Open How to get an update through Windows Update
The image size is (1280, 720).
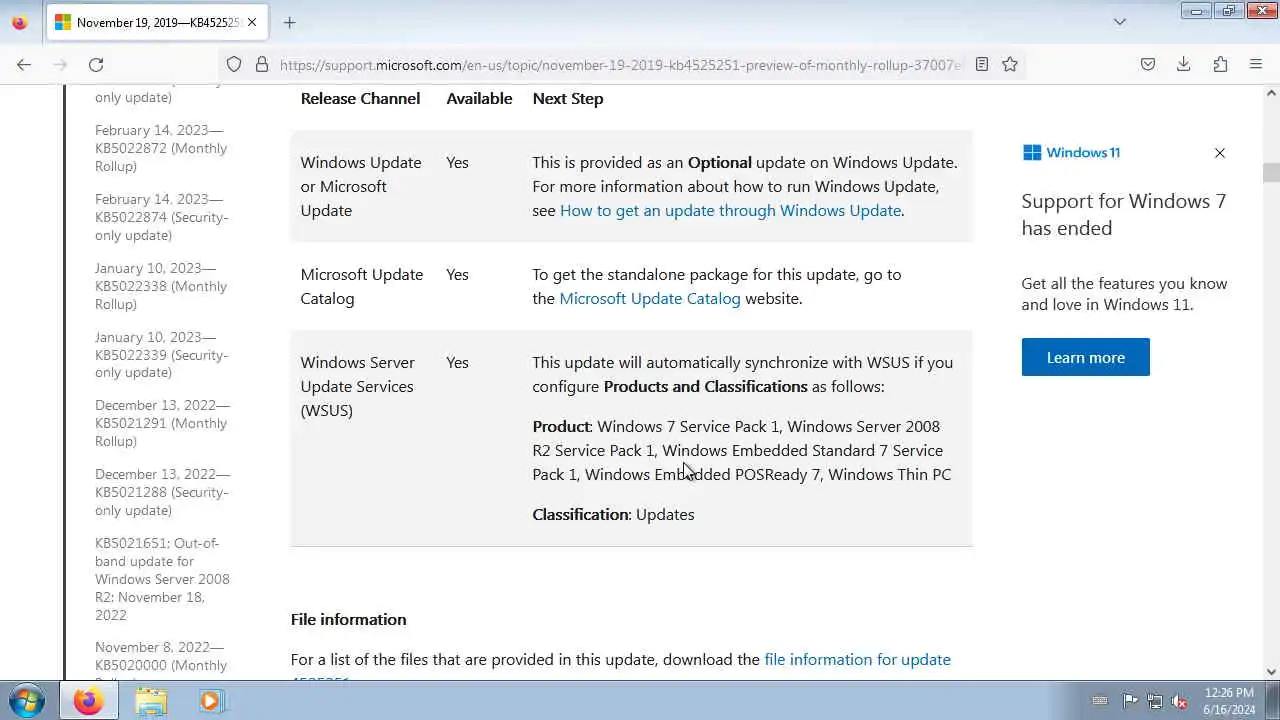pos(730,210)
